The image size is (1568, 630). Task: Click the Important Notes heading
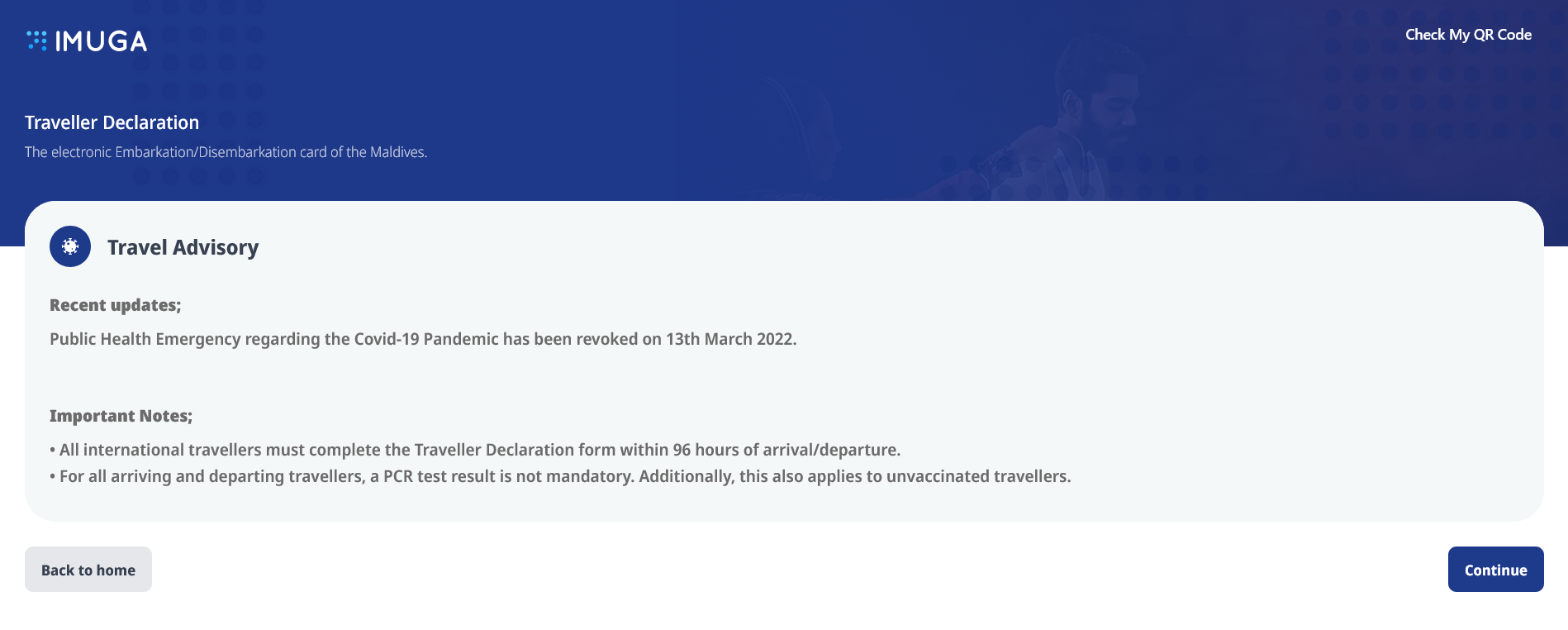[121, 416]
